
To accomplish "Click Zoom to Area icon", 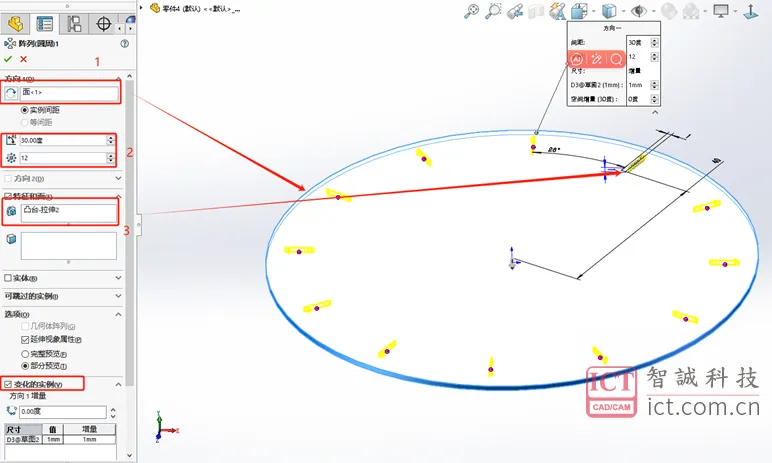I will pyautogui.click(x=493, y=11).
